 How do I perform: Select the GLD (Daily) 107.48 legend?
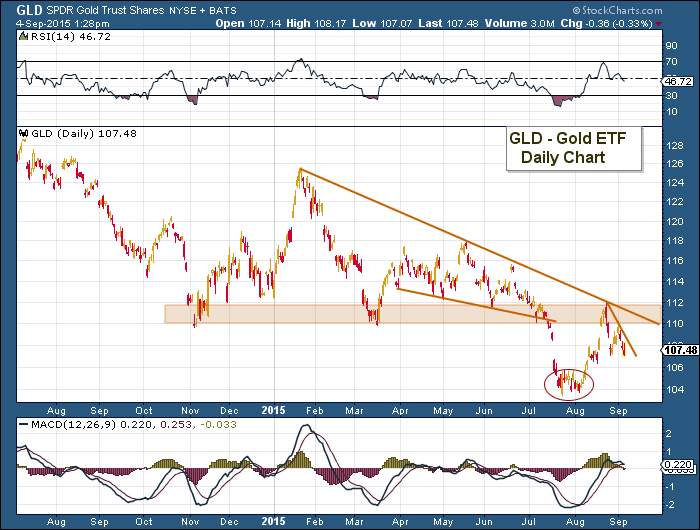point(84,134)
